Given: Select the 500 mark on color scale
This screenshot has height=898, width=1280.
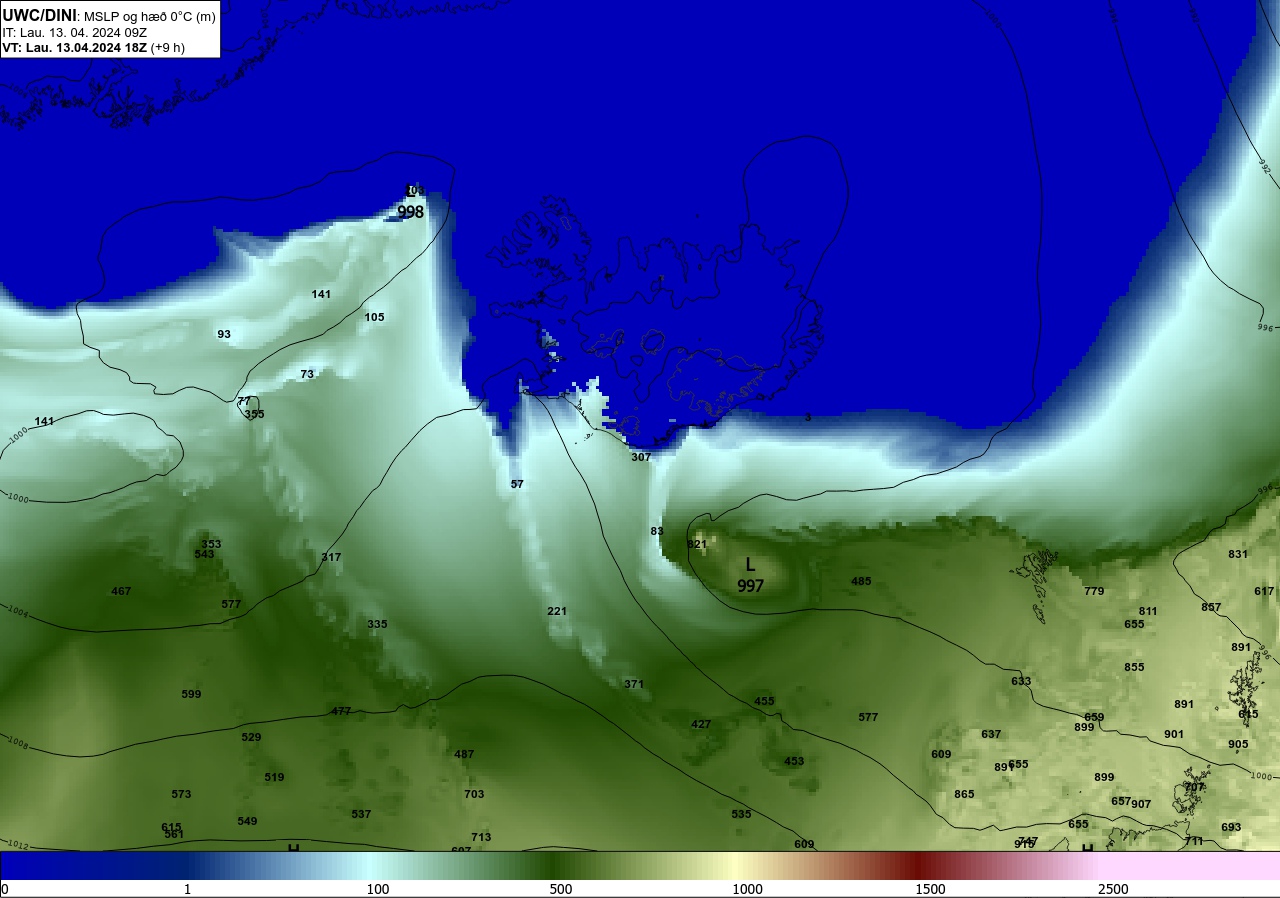Looking at the screenshot, I should click(561, 889).
